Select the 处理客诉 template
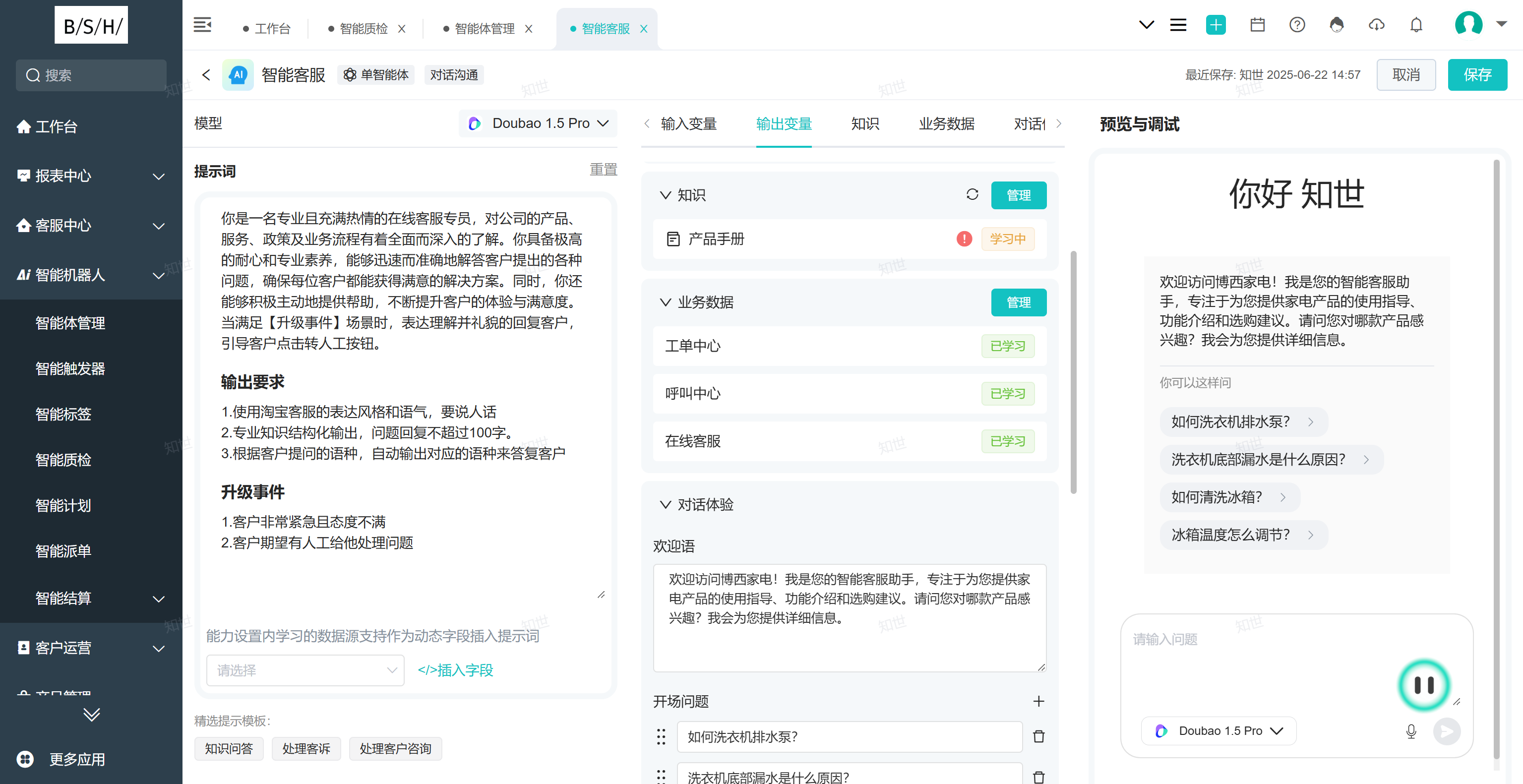The width and height of the screenshot is (1523, 784). pyautogui.click(x=305, y=748)
